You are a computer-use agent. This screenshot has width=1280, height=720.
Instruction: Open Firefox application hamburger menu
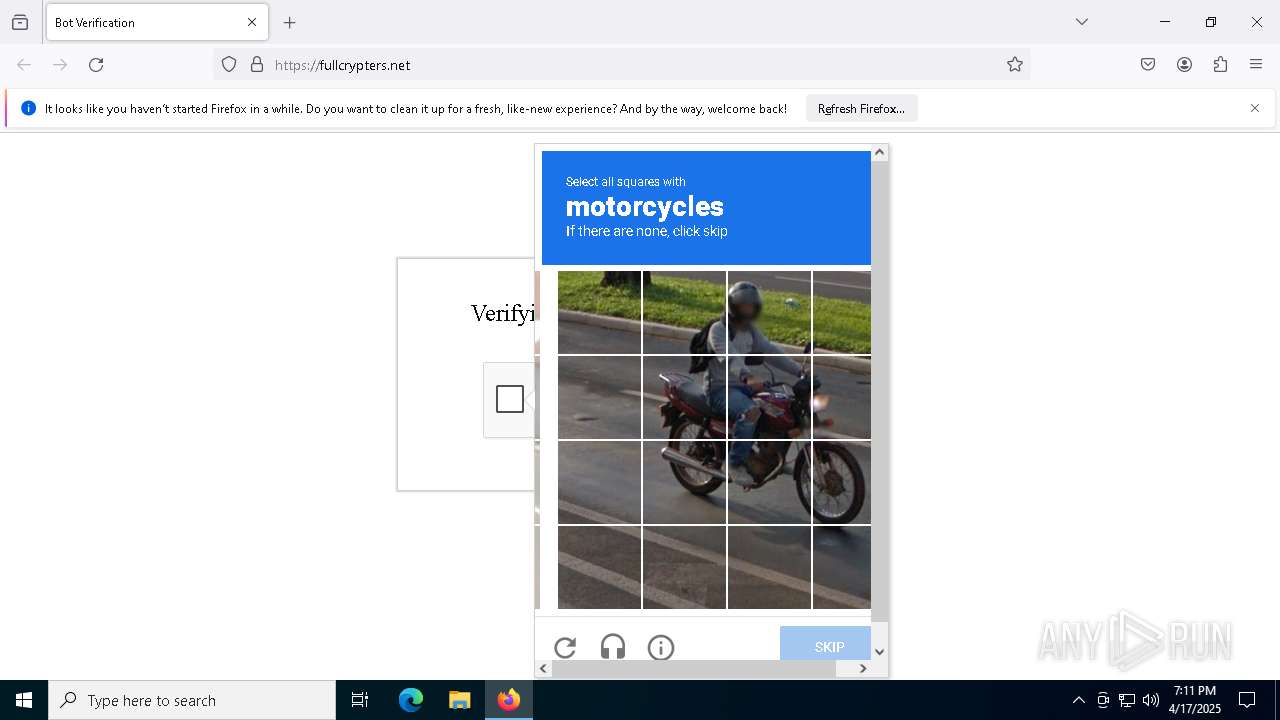(x=1256, y=65)
